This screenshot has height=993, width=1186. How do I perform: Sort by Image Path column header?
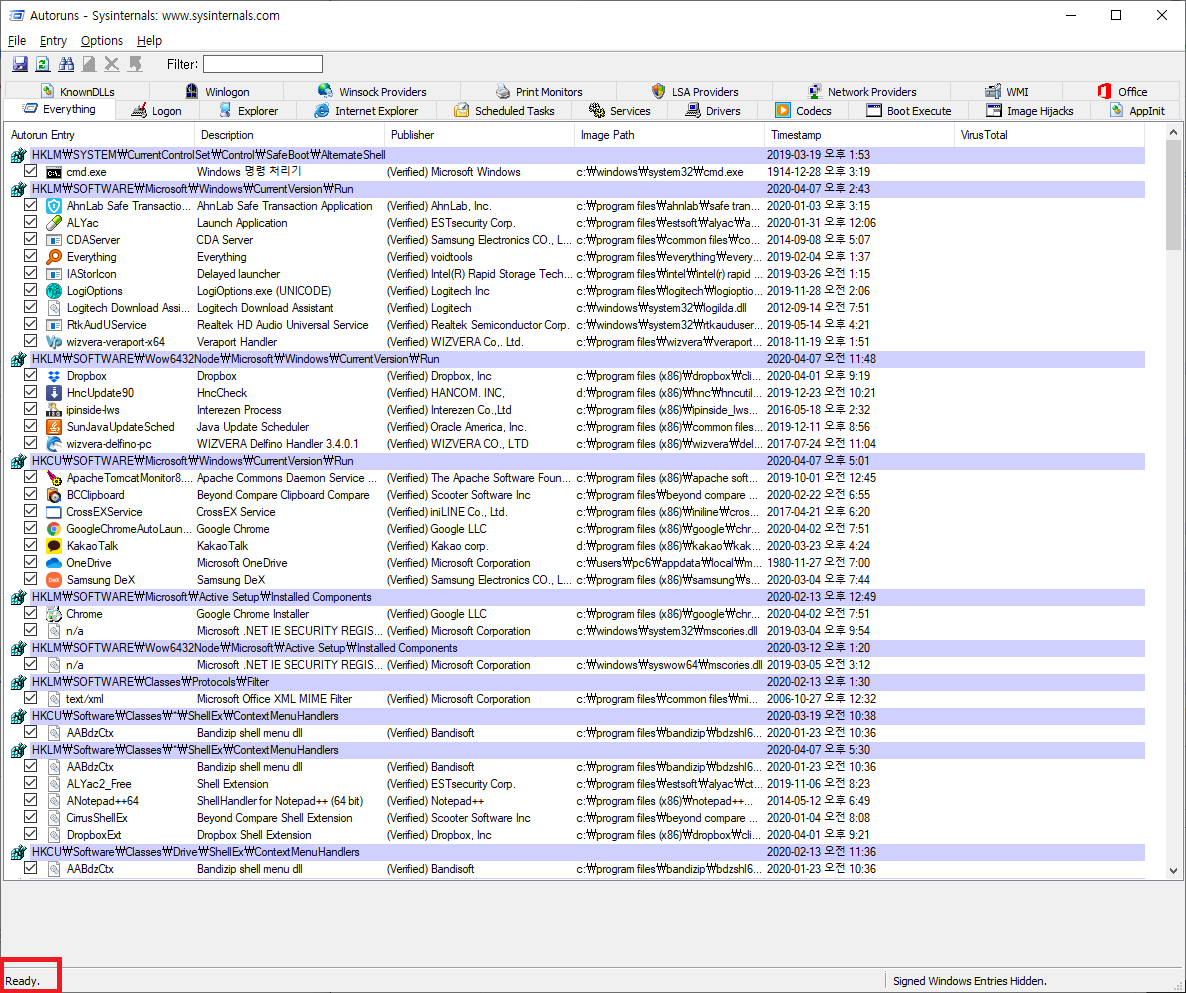click(669, 135)
